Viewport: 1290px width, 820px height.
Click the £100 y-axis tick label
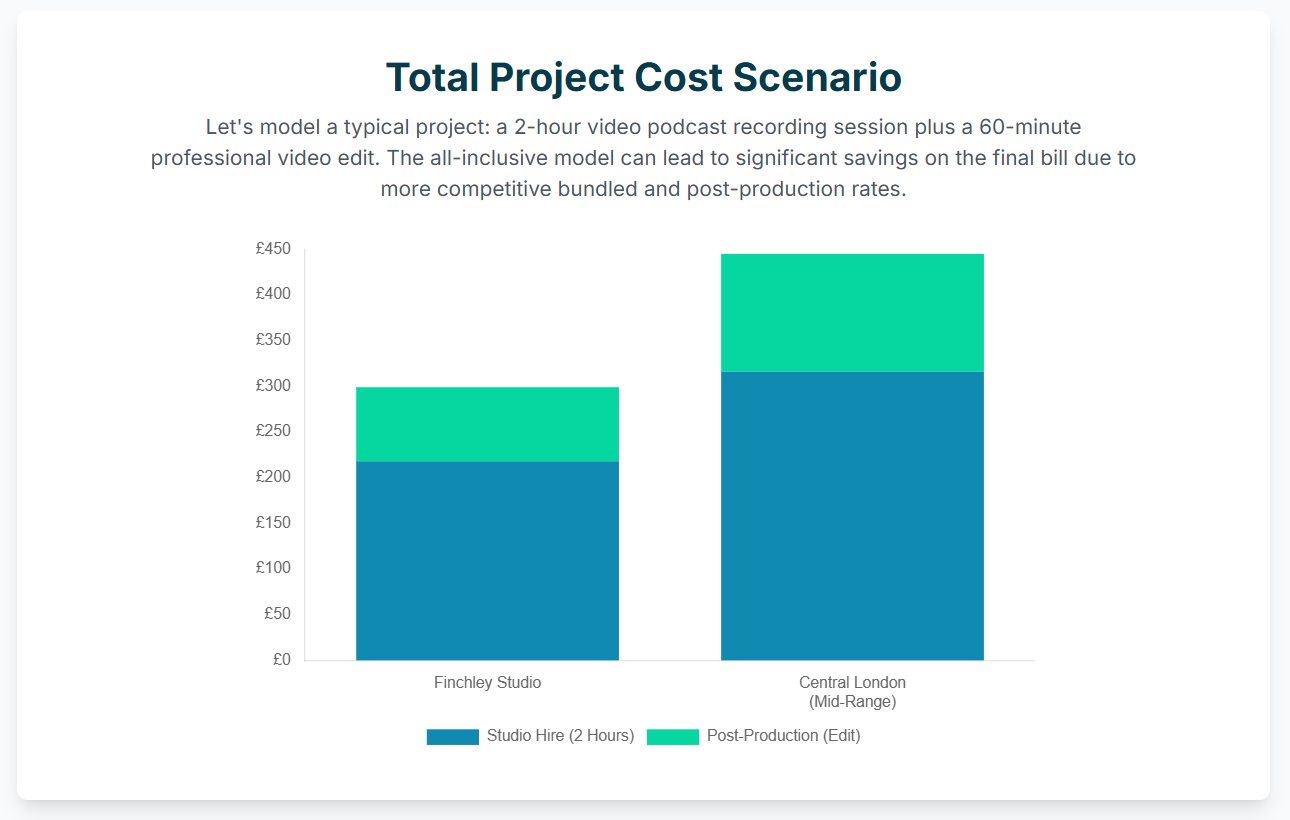point(273,568)
